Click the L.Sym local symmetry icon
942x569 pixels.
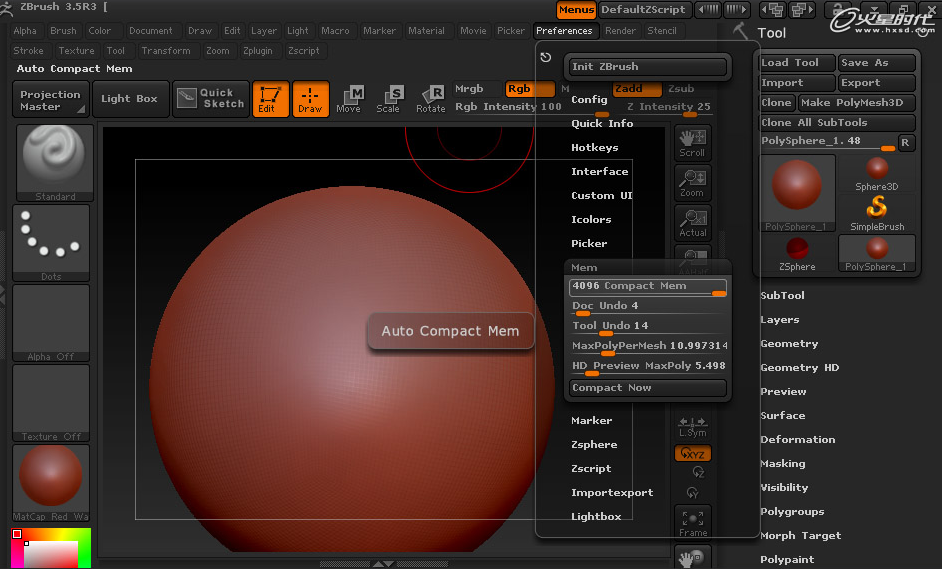(x=693, y=426)
